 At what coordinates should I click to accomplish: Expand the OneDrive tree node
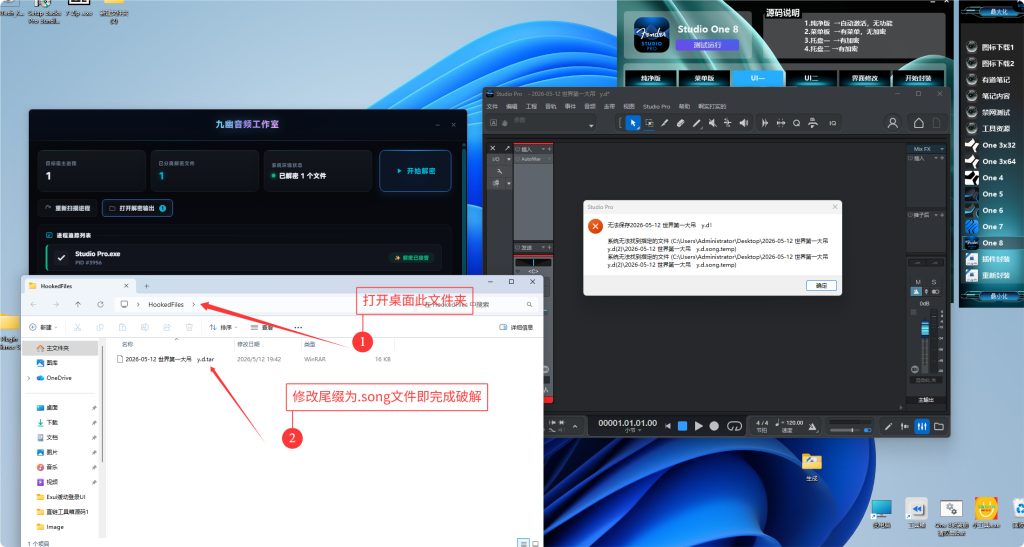point(29,378)
